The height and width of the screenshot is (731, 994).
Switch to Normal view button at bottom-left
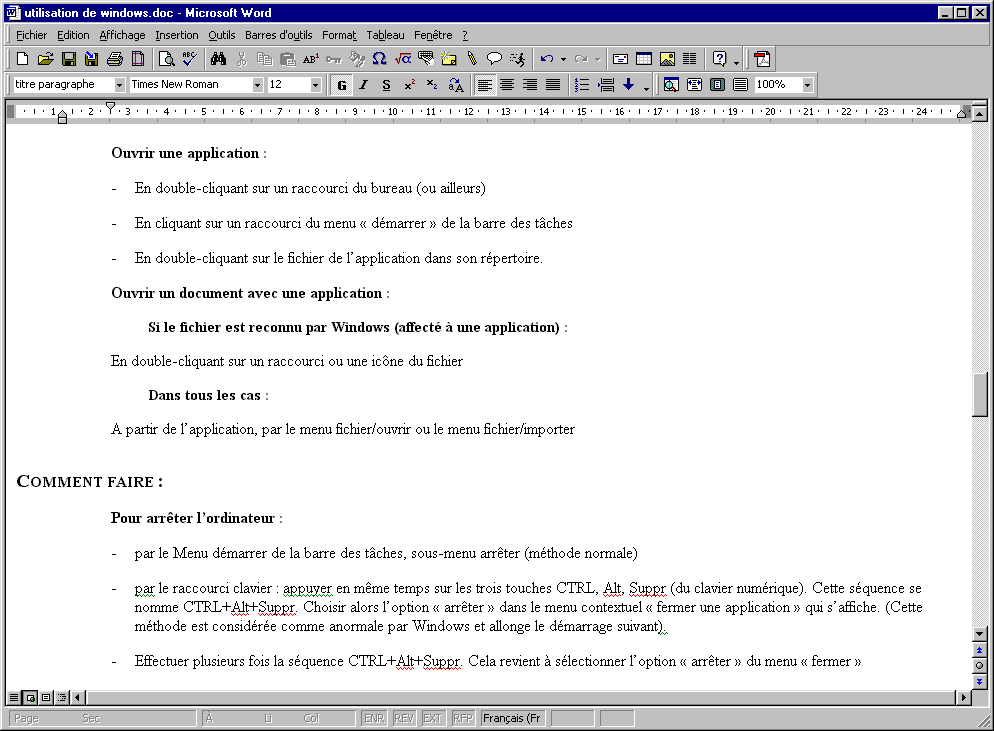point(14,697)
